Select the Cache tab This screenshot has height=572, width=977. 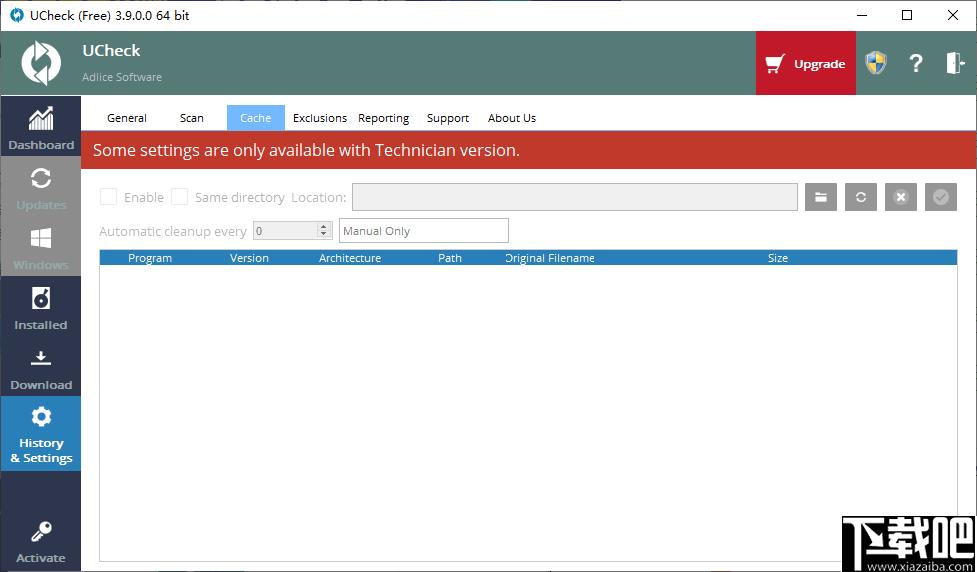click(255, 118)
